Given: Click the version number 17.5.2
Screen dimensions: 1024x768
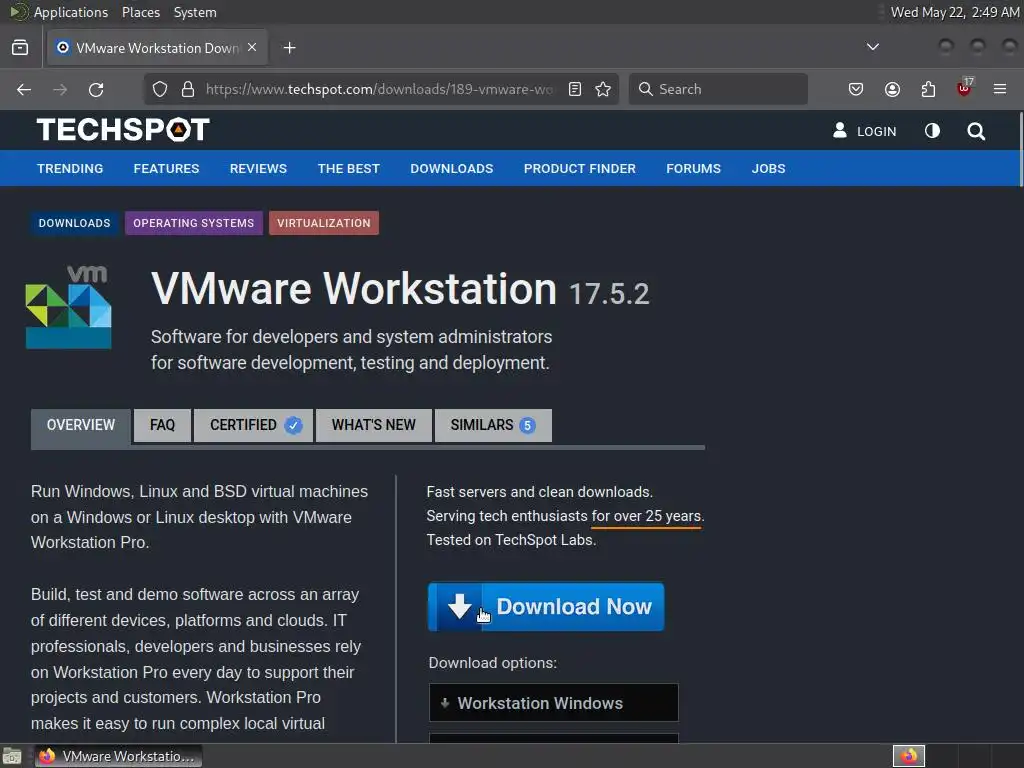Looking at the screenshot, I should (609, 294).
